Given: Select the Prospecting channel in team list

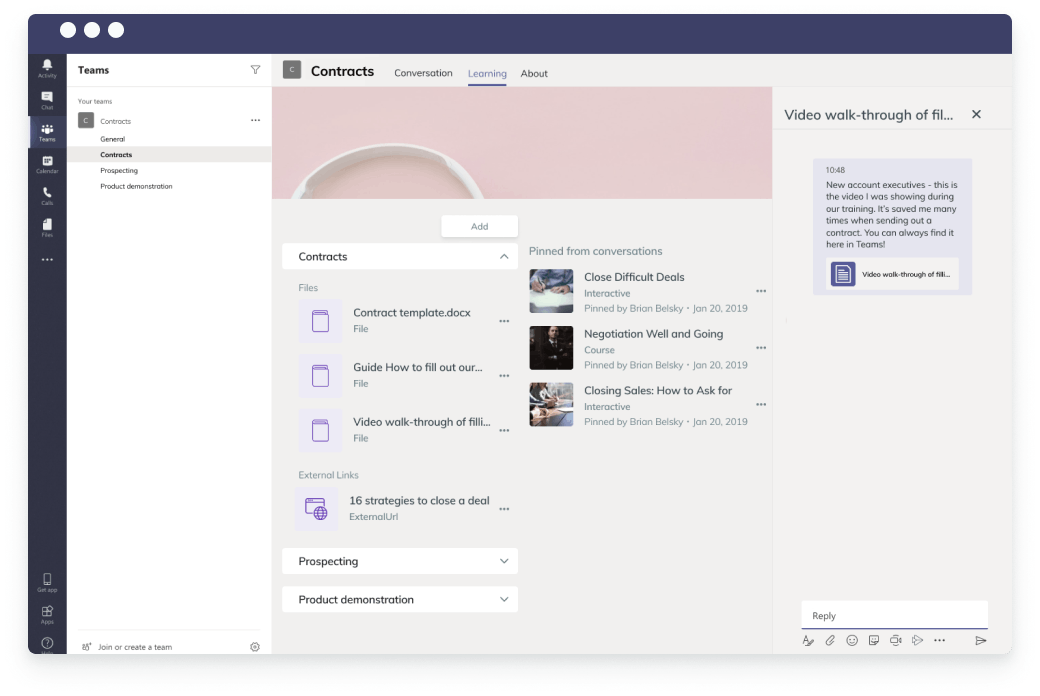Looking at the screenshot, I should [x=119, y=171].
